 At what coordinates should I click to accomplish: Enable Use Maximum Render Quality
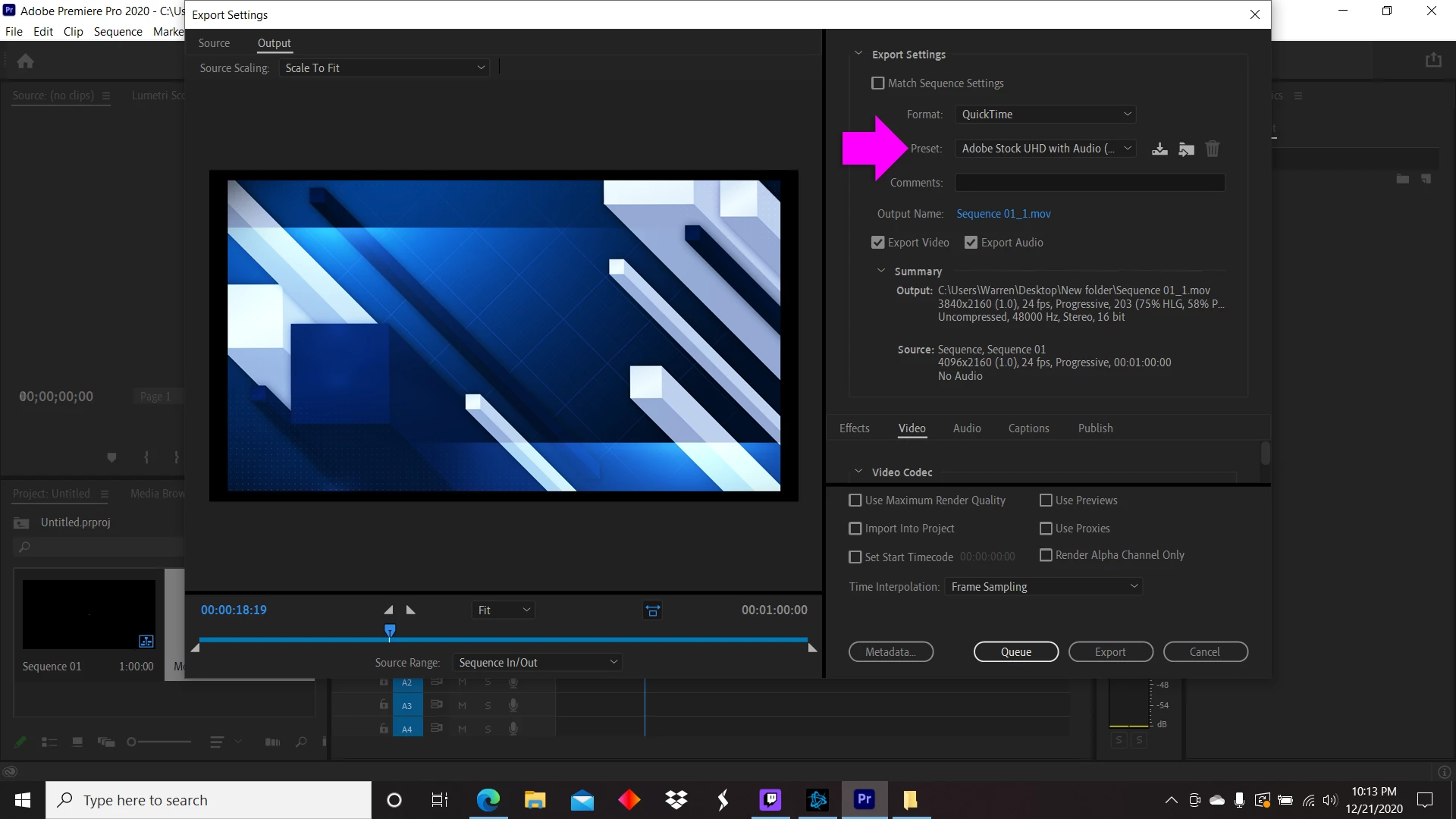coord(855,500)
